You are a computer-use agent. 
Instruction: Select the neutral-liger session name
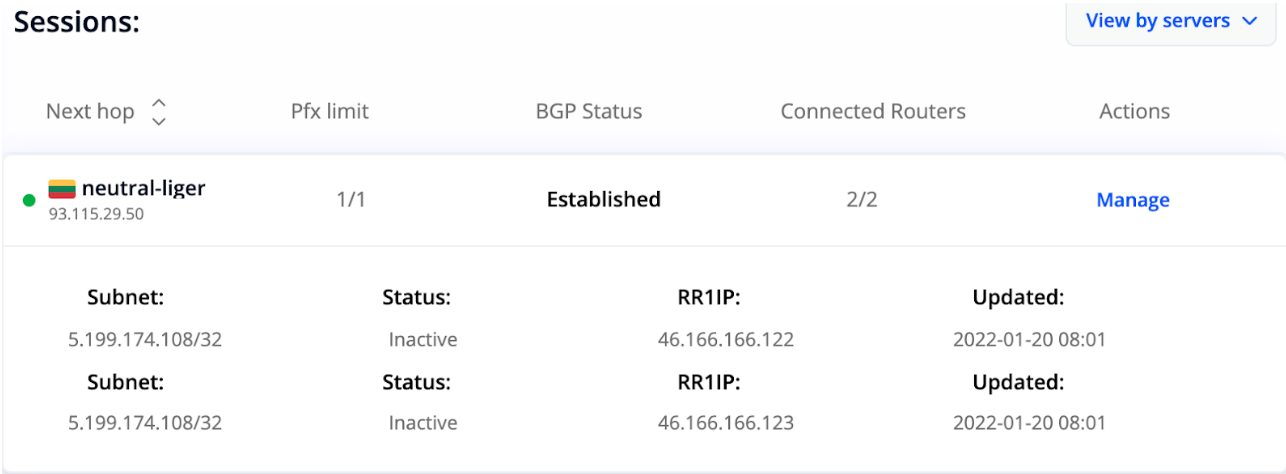coord(143,188)
